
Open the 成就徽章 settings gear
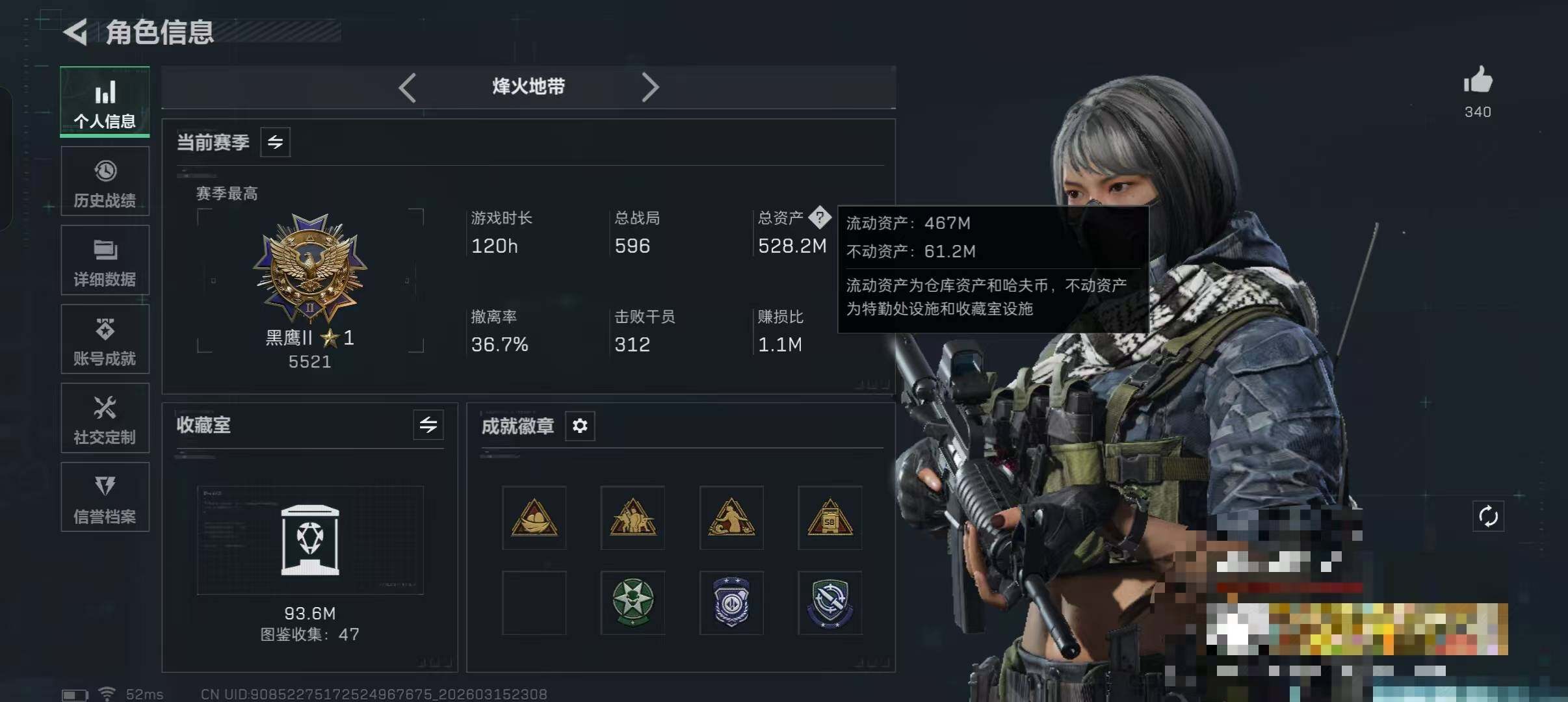click(580, 426)
